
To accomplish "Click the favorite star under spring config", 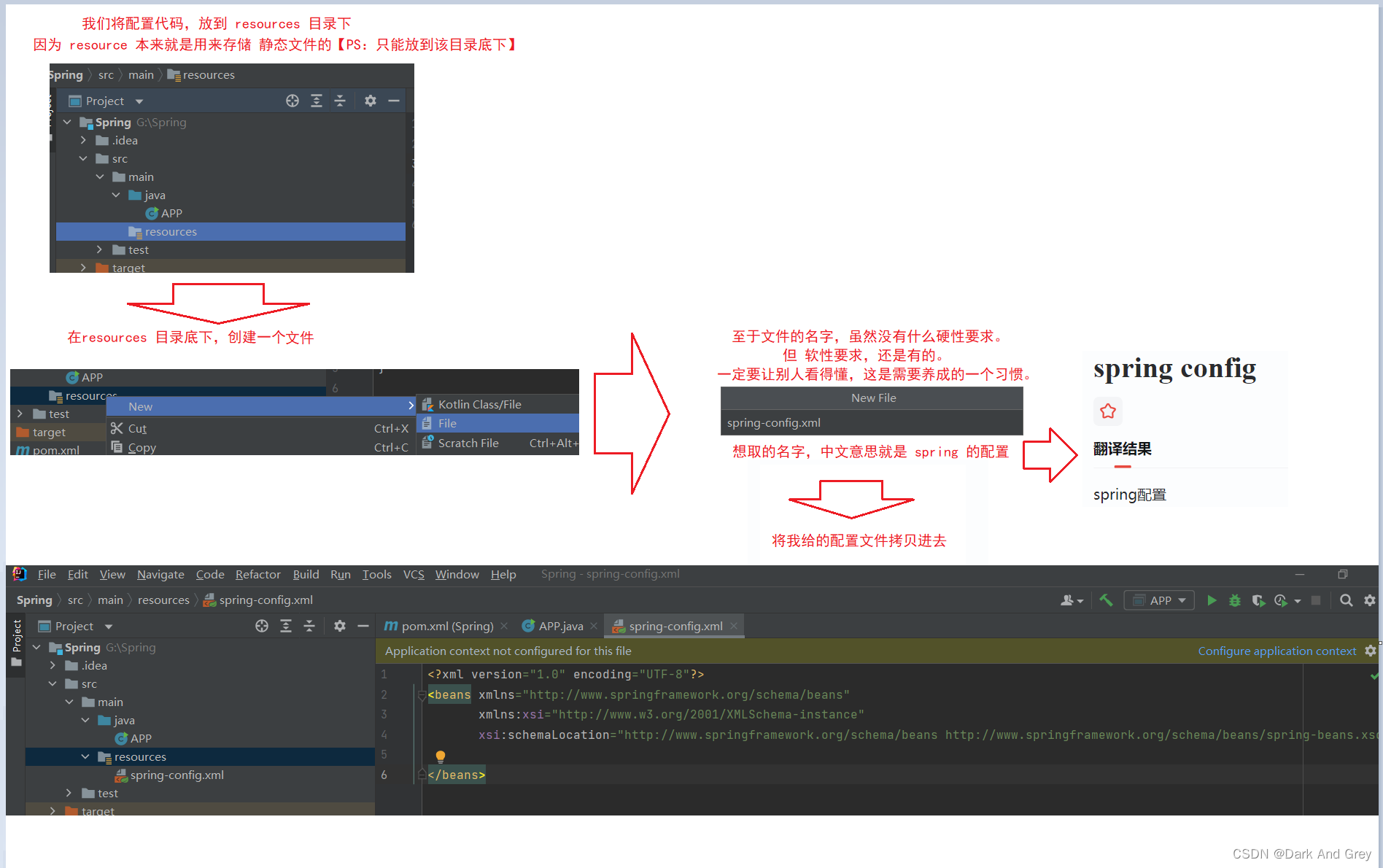I will click(1108, 411).
